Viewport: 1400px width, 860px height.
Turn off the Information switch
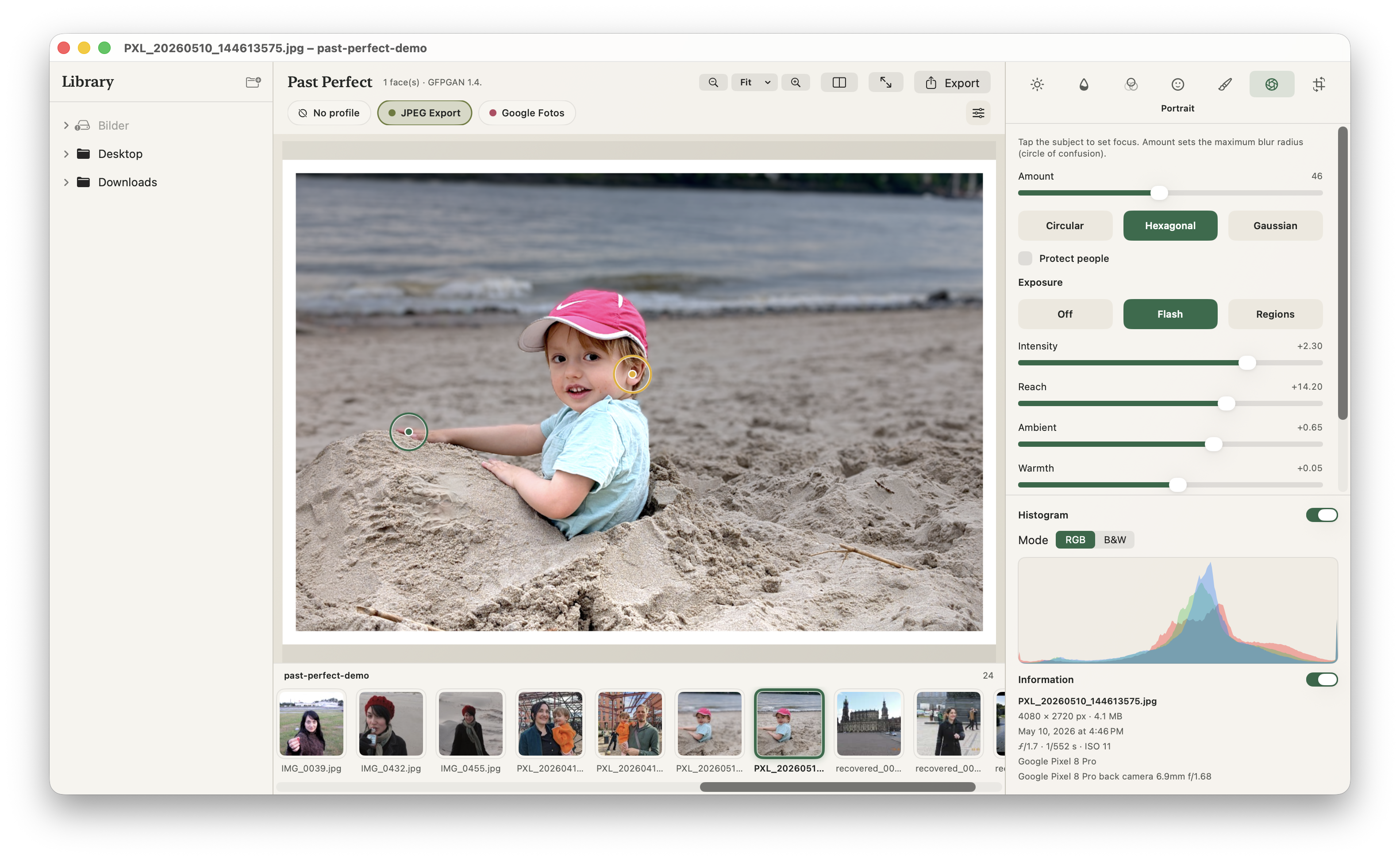(x=1322, y=679)
